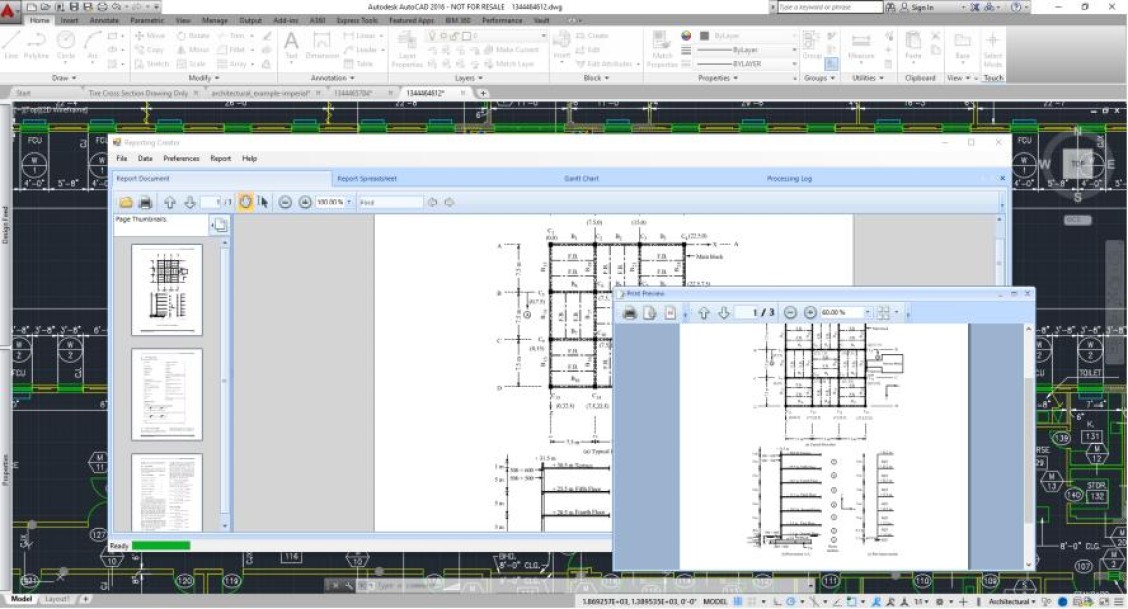Open the 60.00% zoom dropdown in Print Preview
Screen dimensions: 1128x609
click(x=867, y=311)
